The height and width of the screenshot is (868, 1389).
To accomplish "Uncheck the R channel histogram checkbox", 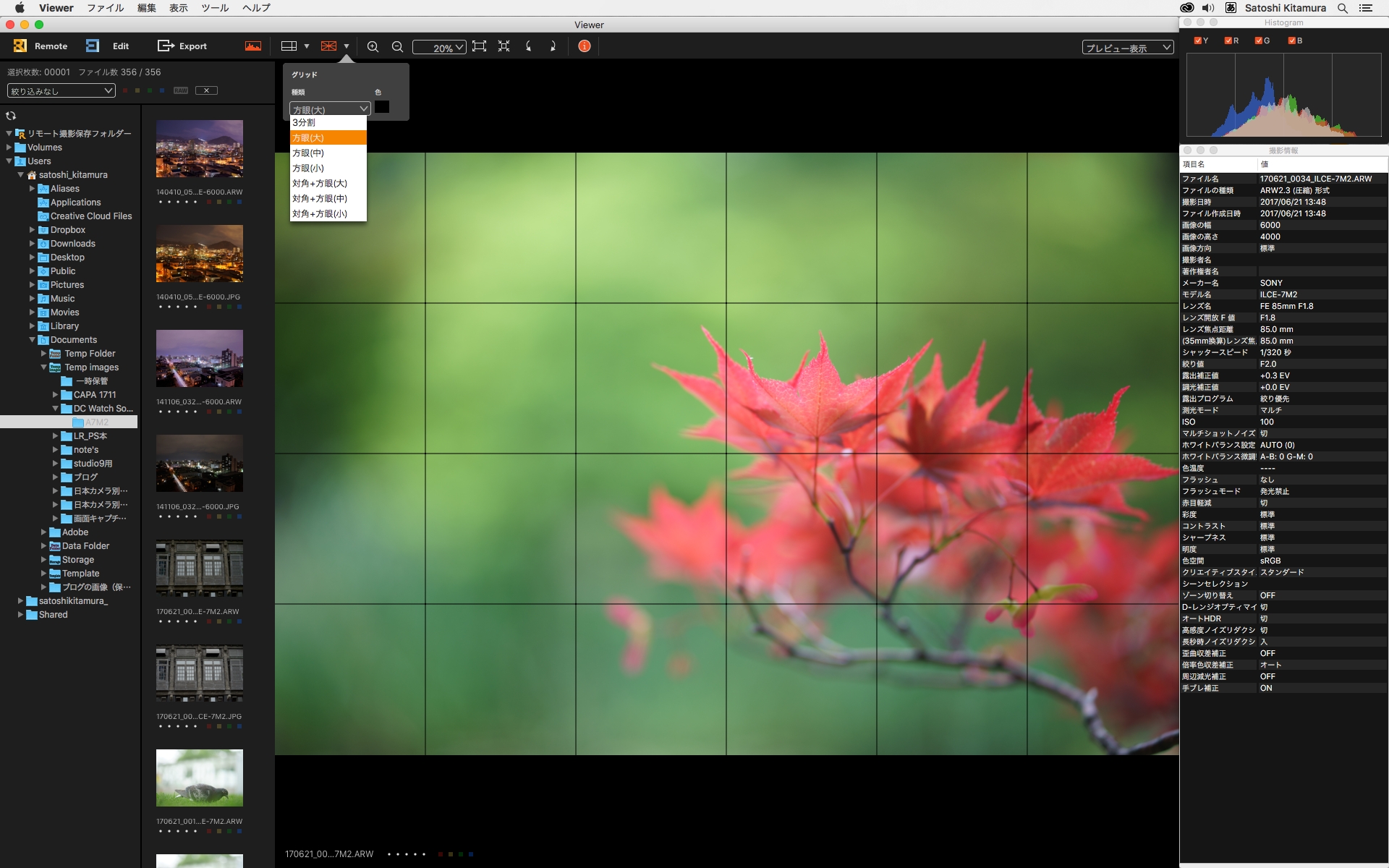I will tap(1228, 41).
